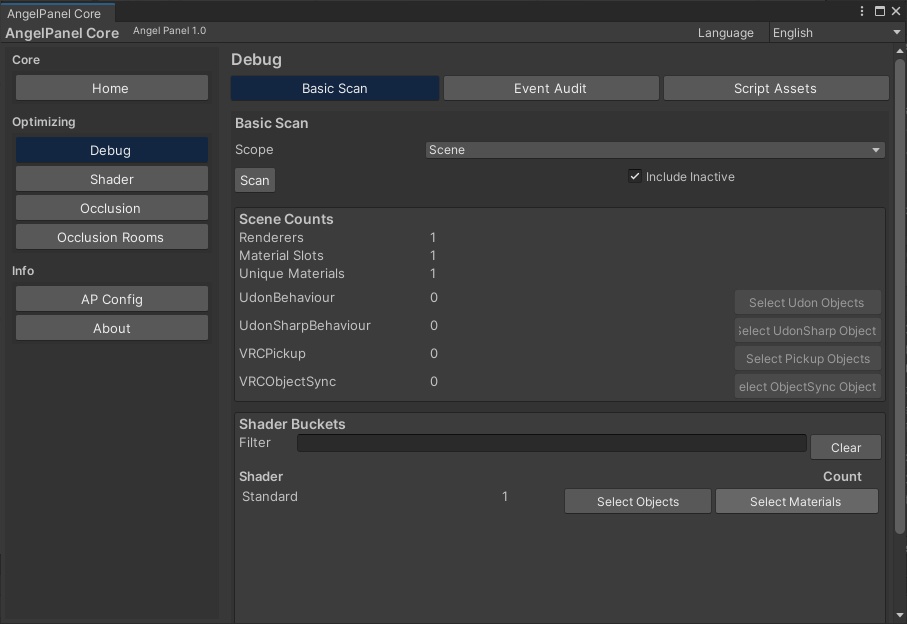907x624 pixels.
Task: Enable the Include Inactive checkbox
Action: [x=635, y=176]
